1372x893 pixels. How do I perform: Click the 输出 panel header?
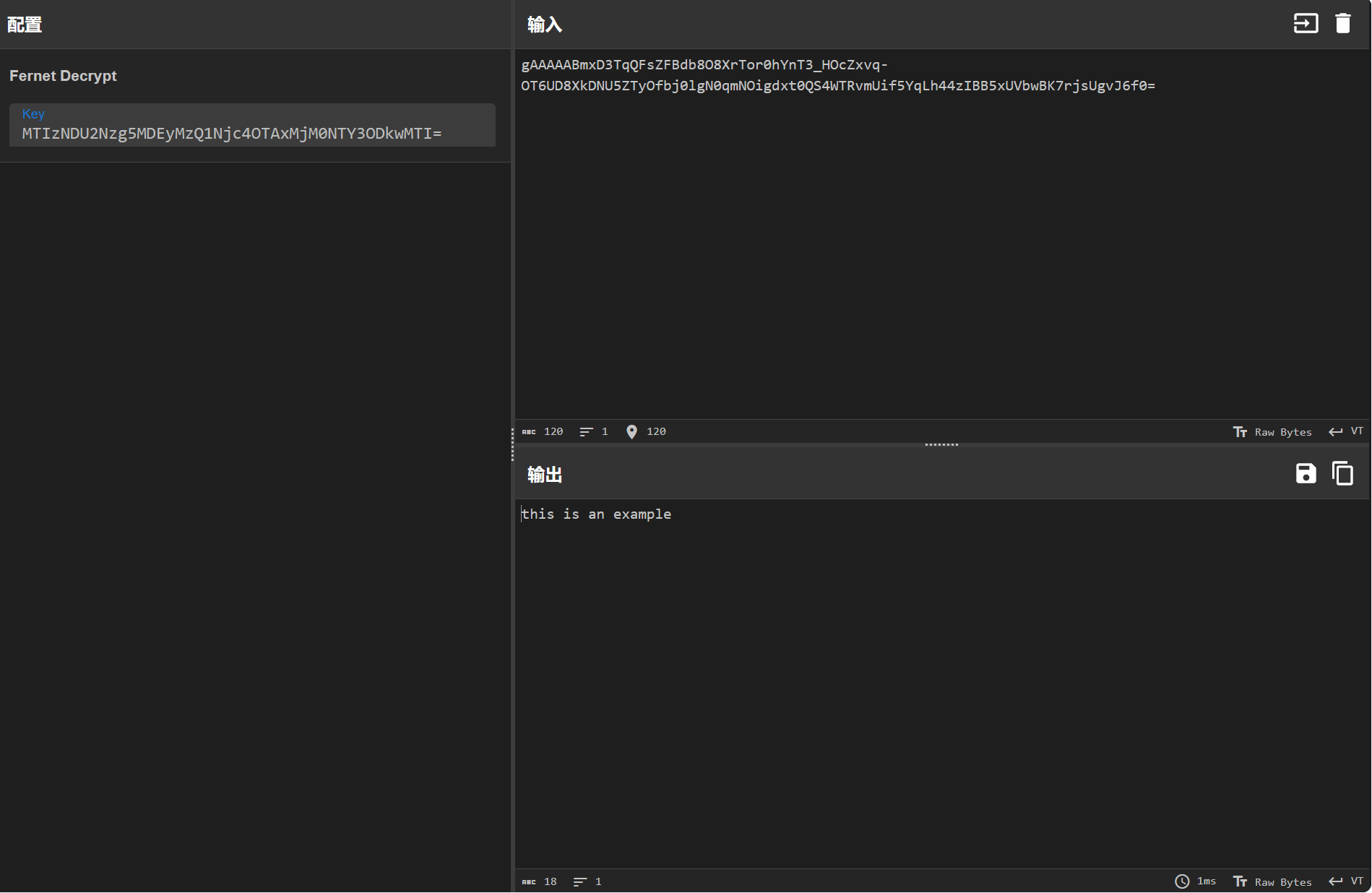point(545,475)
